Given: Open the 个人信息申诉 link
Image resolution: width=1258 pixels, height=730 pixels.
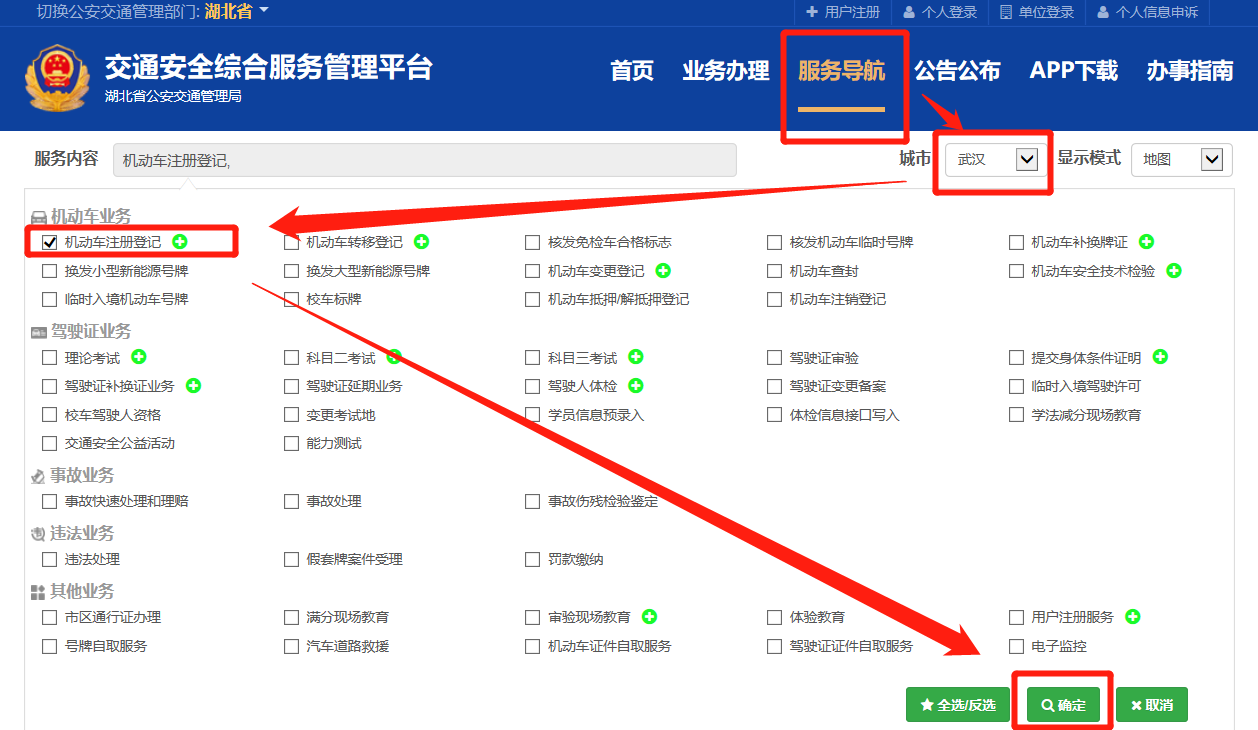Looking at the screenshot, I should 1147,12.
